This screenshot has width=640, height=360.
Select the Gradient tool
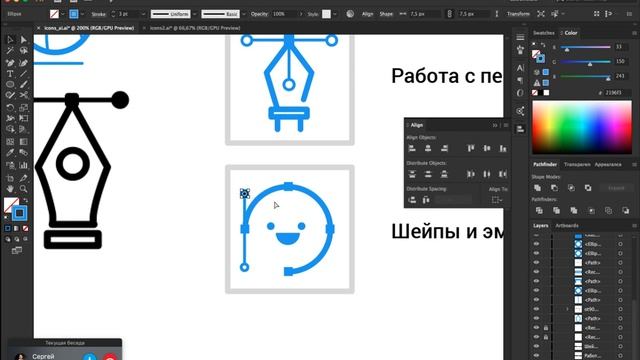click(x=24, y=142)
